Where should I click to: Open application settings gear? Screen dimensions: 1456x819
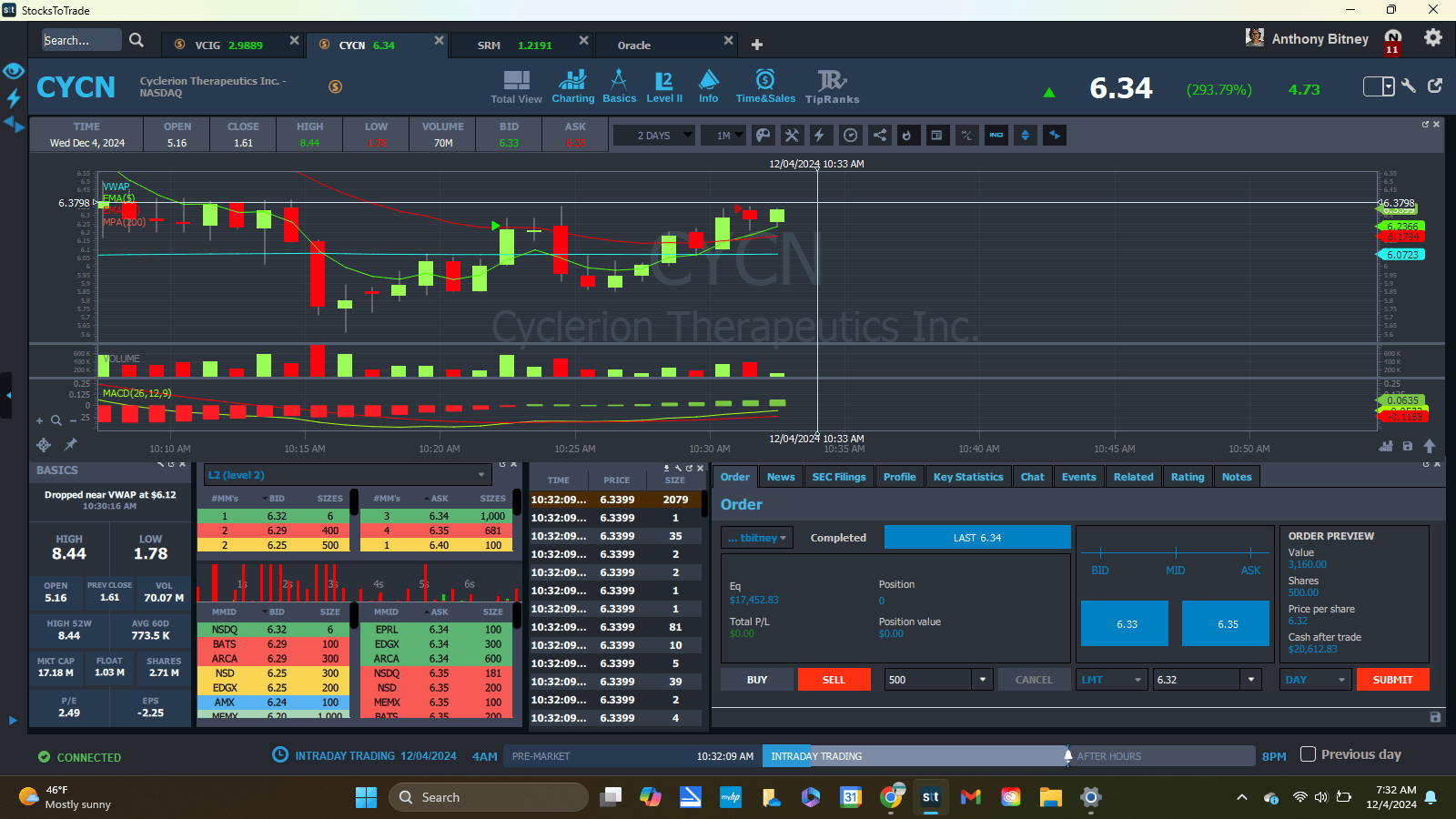(1433, 37)
